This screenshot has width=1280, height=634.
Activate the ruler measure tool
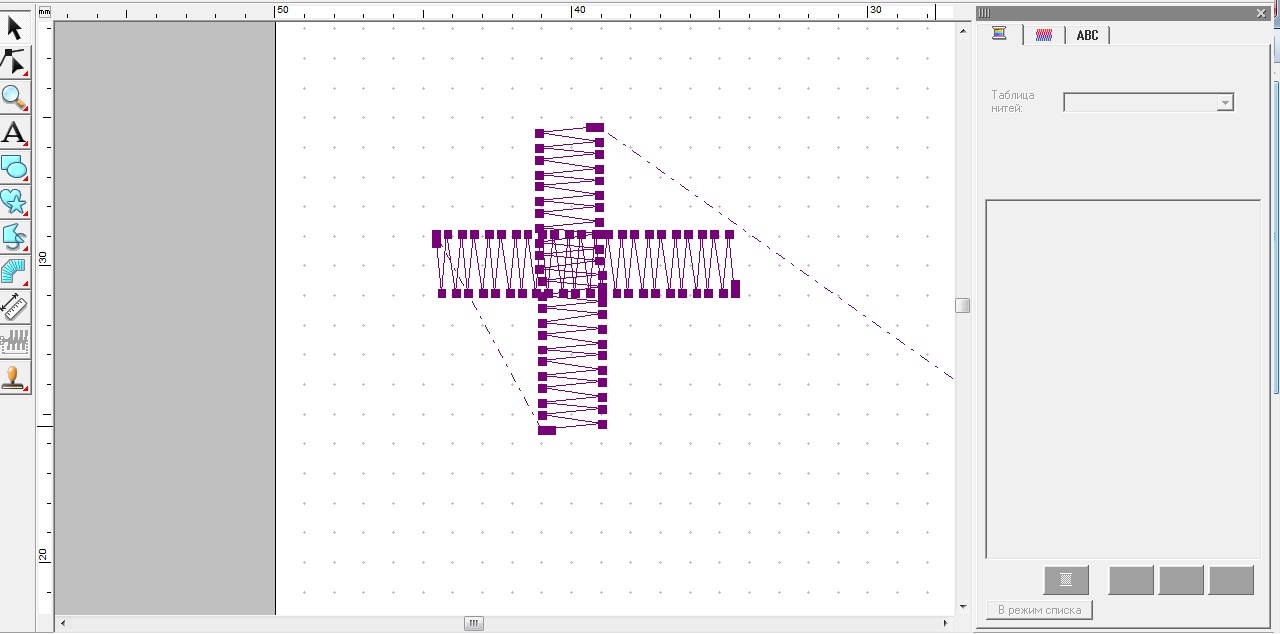point(15,307)
